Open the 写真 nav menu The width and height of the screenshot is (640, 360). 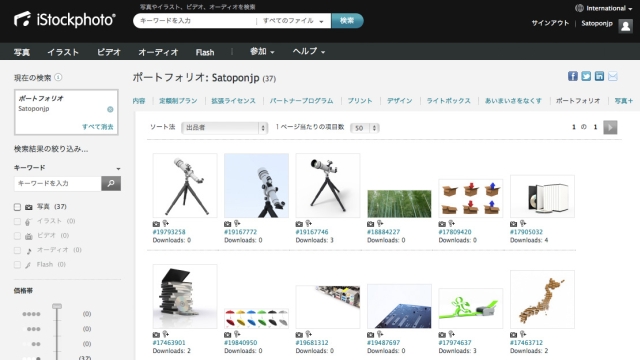tap(22, 52)
